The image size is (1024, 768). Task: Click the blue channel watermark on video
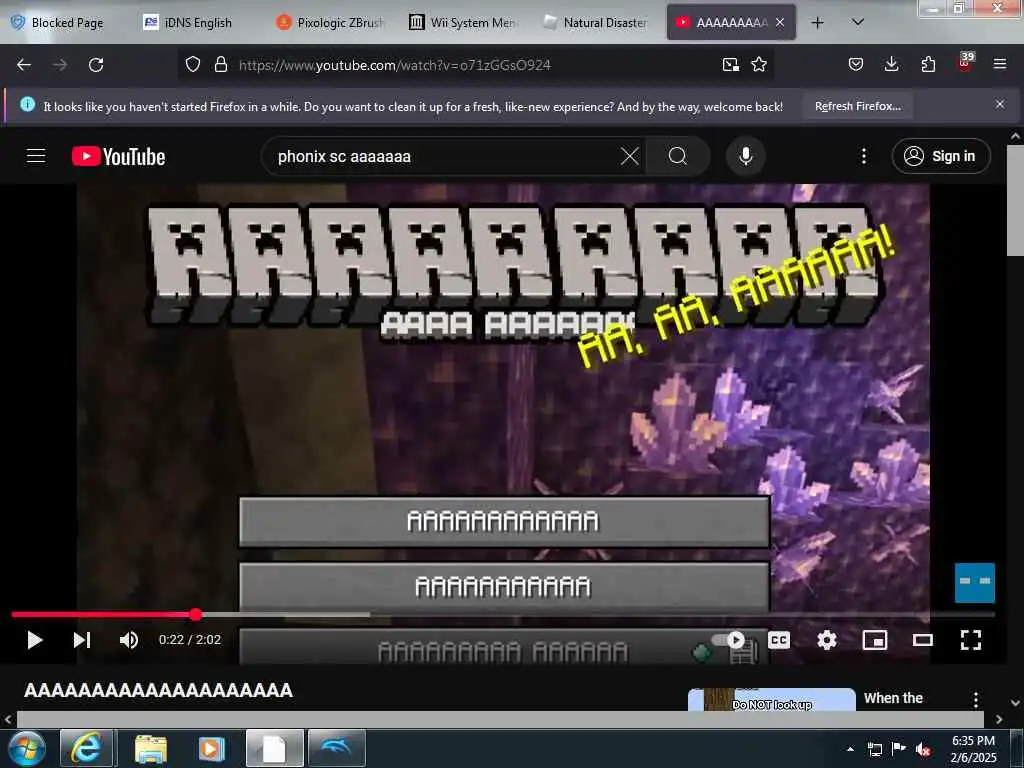point(974,583)
